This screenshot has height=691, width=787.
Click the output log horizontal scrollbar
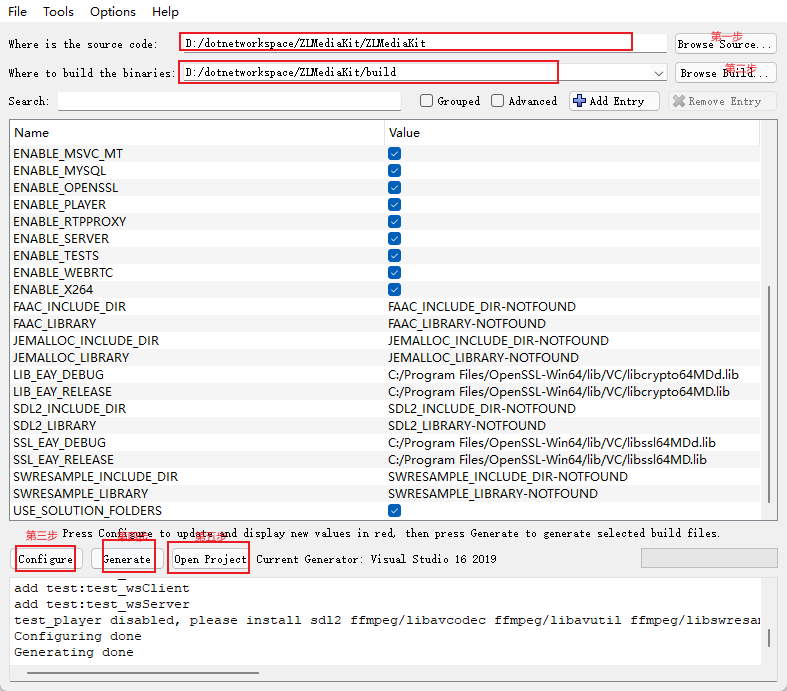(143, 672)
